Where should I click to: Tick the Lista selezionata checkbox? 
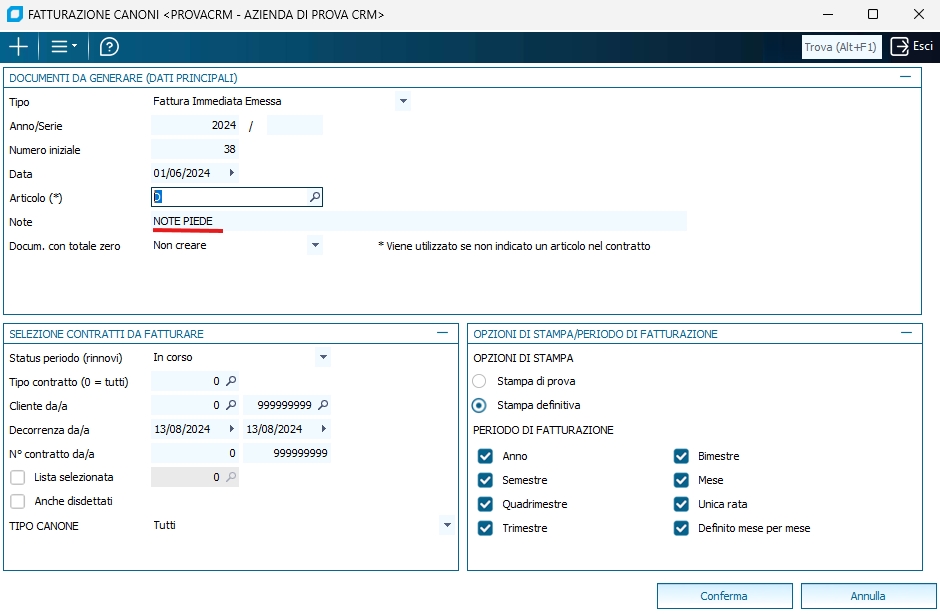coord(17,478)
